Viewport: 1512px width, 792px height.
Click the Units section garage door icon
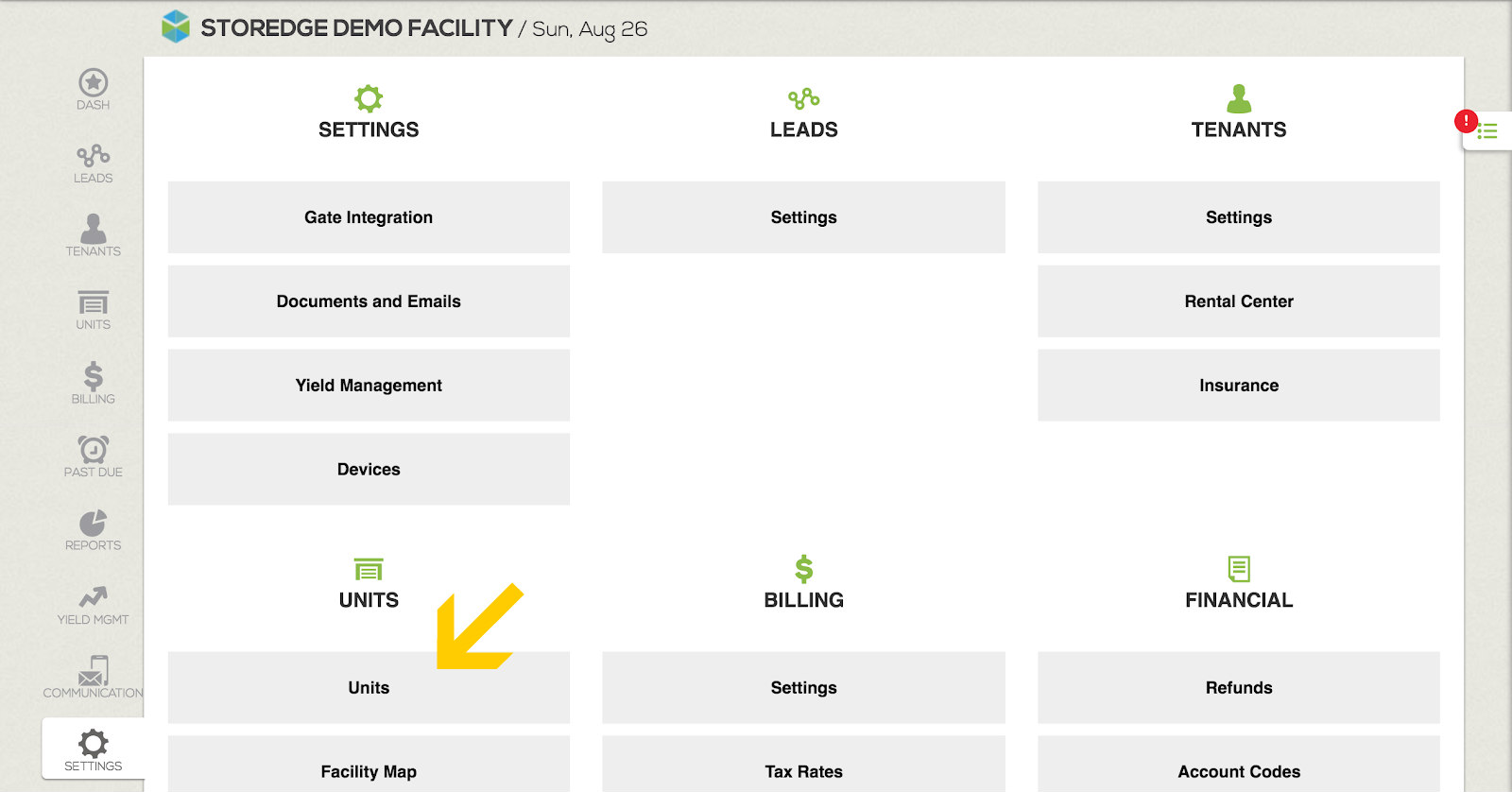coord(369,569)
